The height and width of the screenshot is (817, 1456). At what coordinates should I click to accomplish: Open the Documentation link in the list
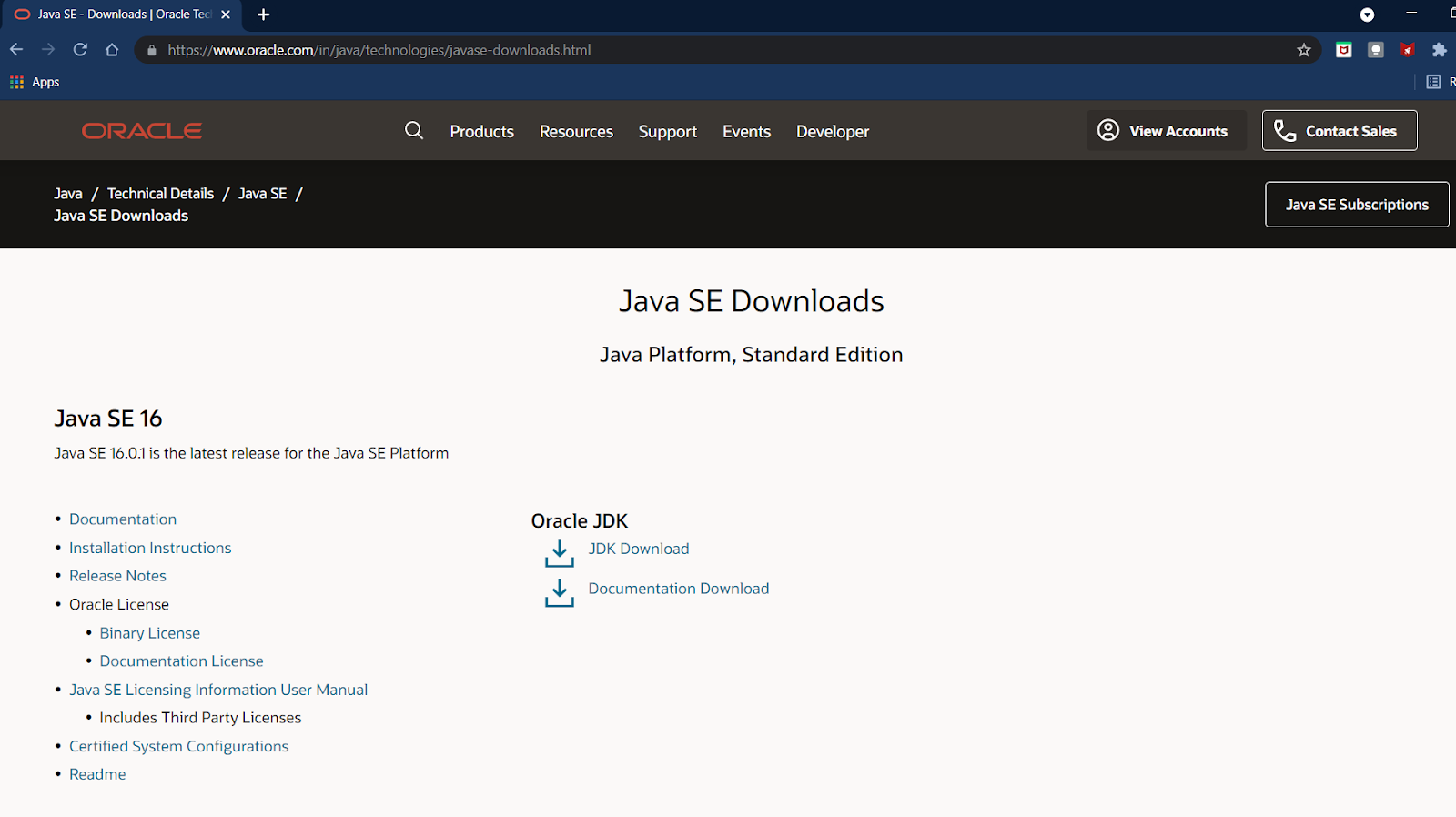(123, 519)
